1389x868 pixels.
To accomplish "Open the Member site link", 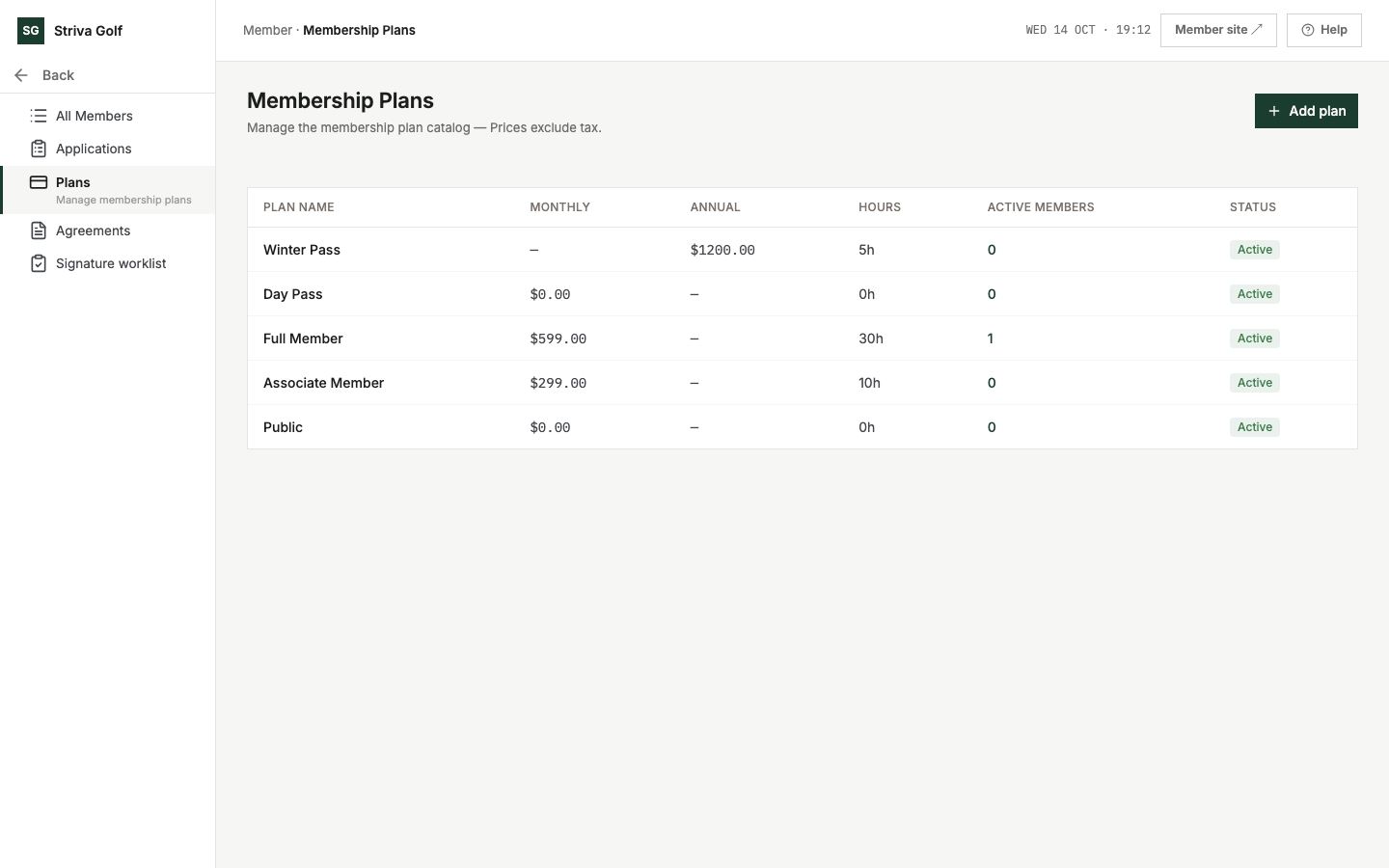I will coord(1218,30).
